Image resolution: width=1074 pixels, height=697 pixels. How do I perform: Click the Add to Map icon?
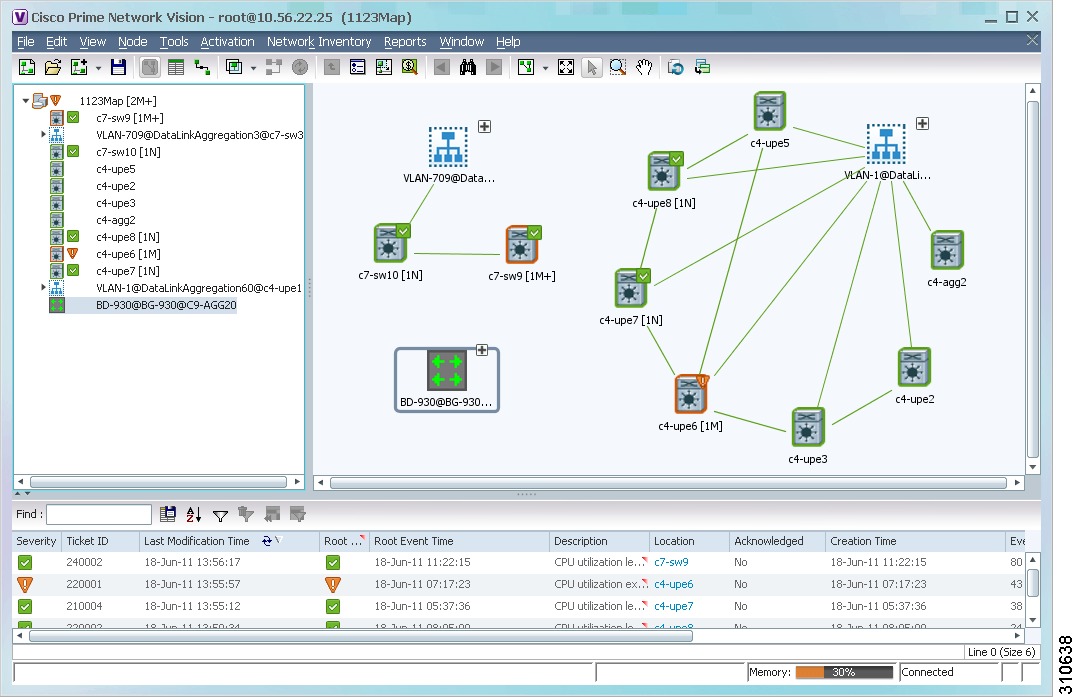point(79,67)
